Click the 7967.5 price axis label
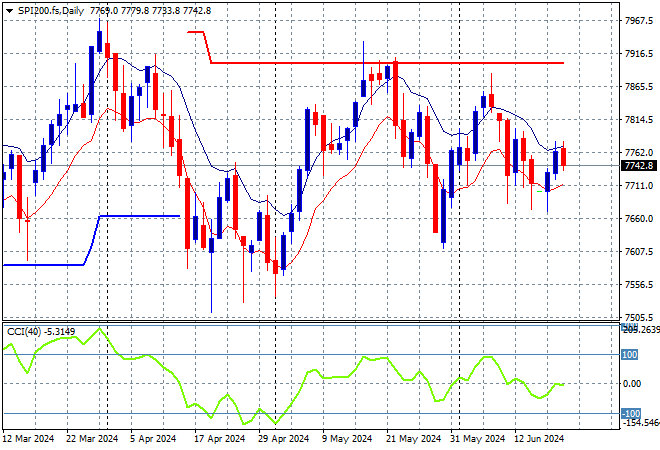The width and height of the screenshot is (660, 450). [639, 20]
